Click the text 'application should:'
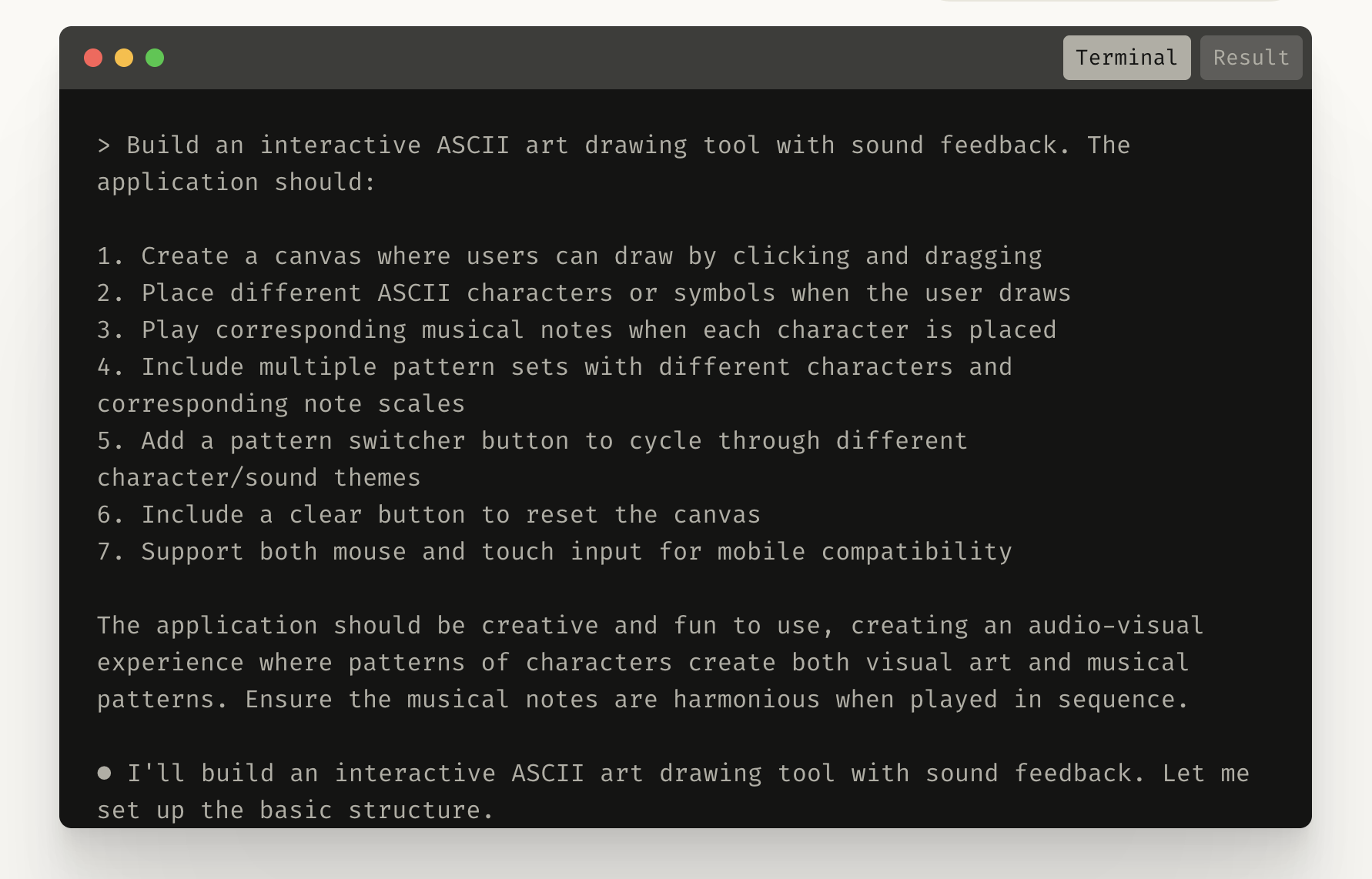Viewport: 1372px width, 879px height. 236,182
